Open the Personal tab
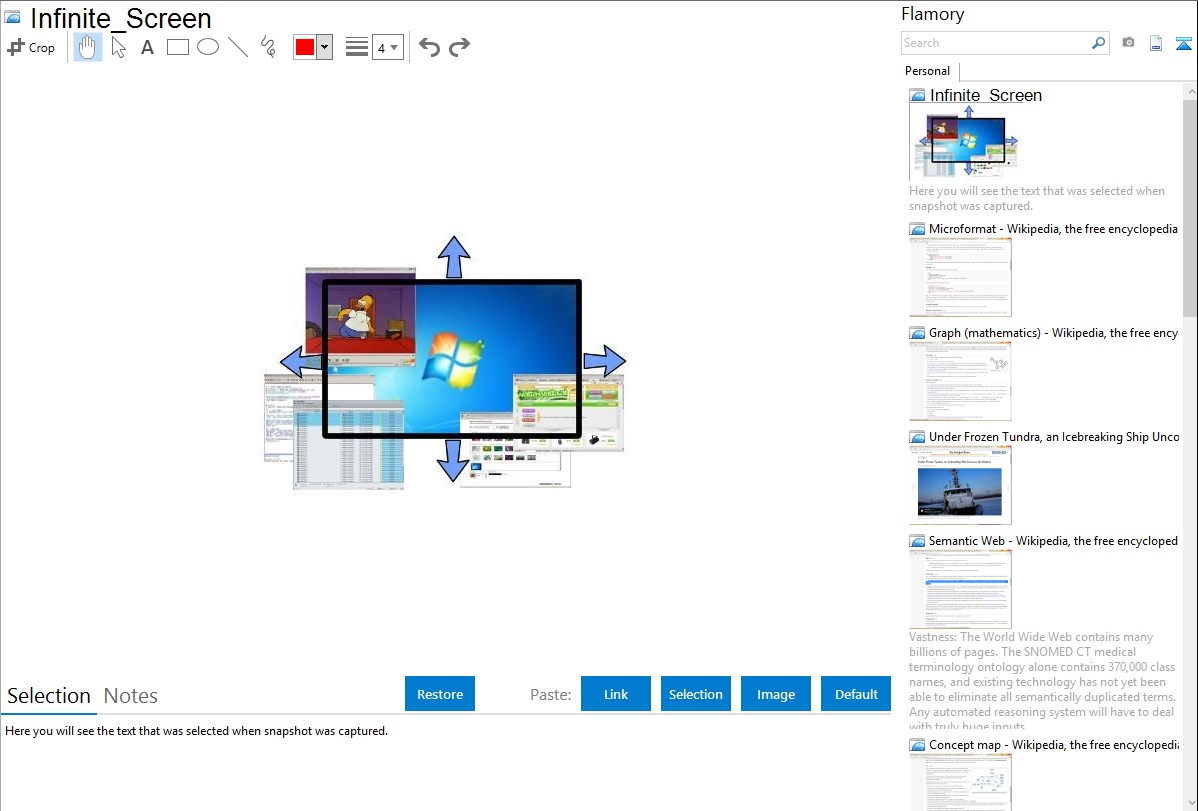 tap(928, 70)
